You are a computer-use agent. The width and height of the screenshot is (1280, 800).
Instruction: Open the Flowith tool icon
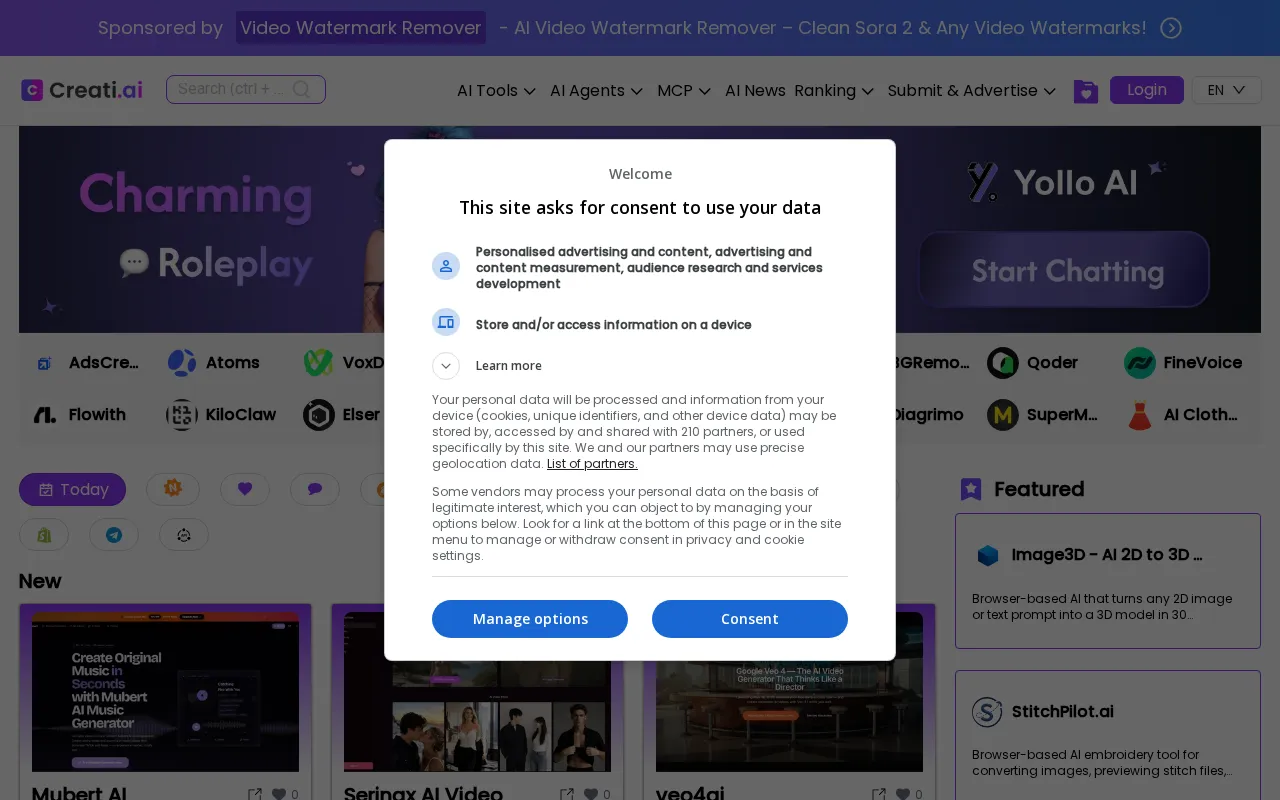(x=45, y=415)
